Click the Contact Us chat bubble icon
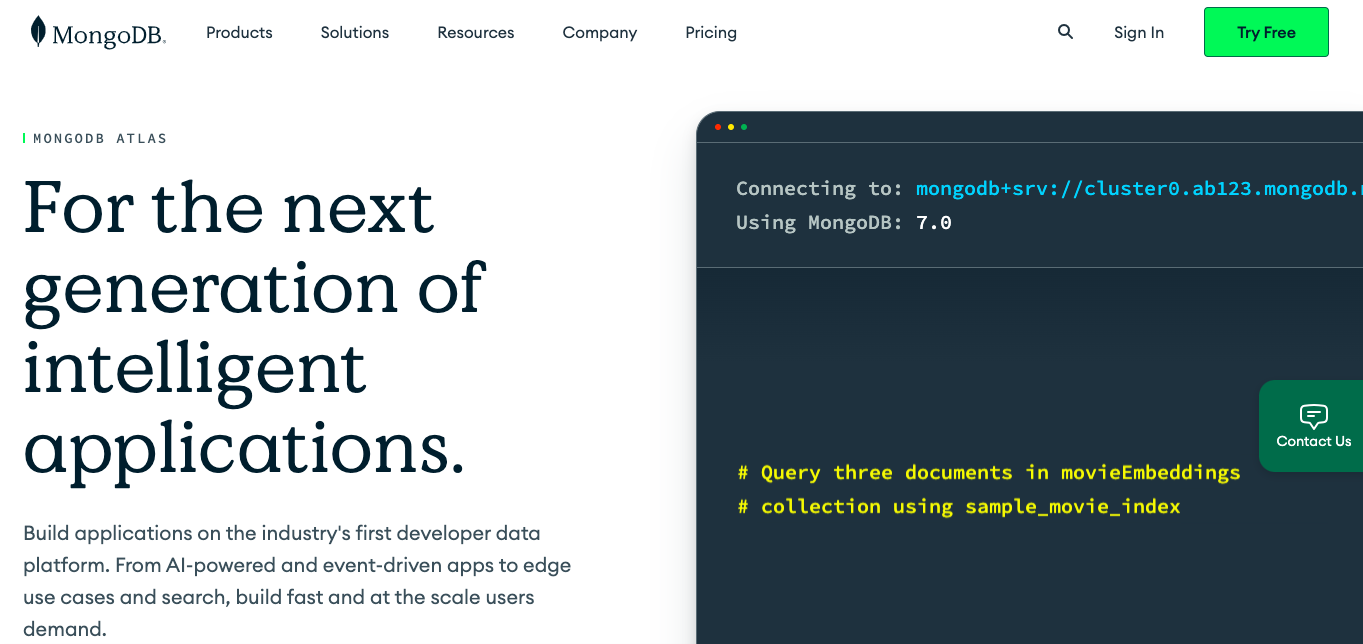This screenshot has width=1363, height=644. coord(1313,416)
